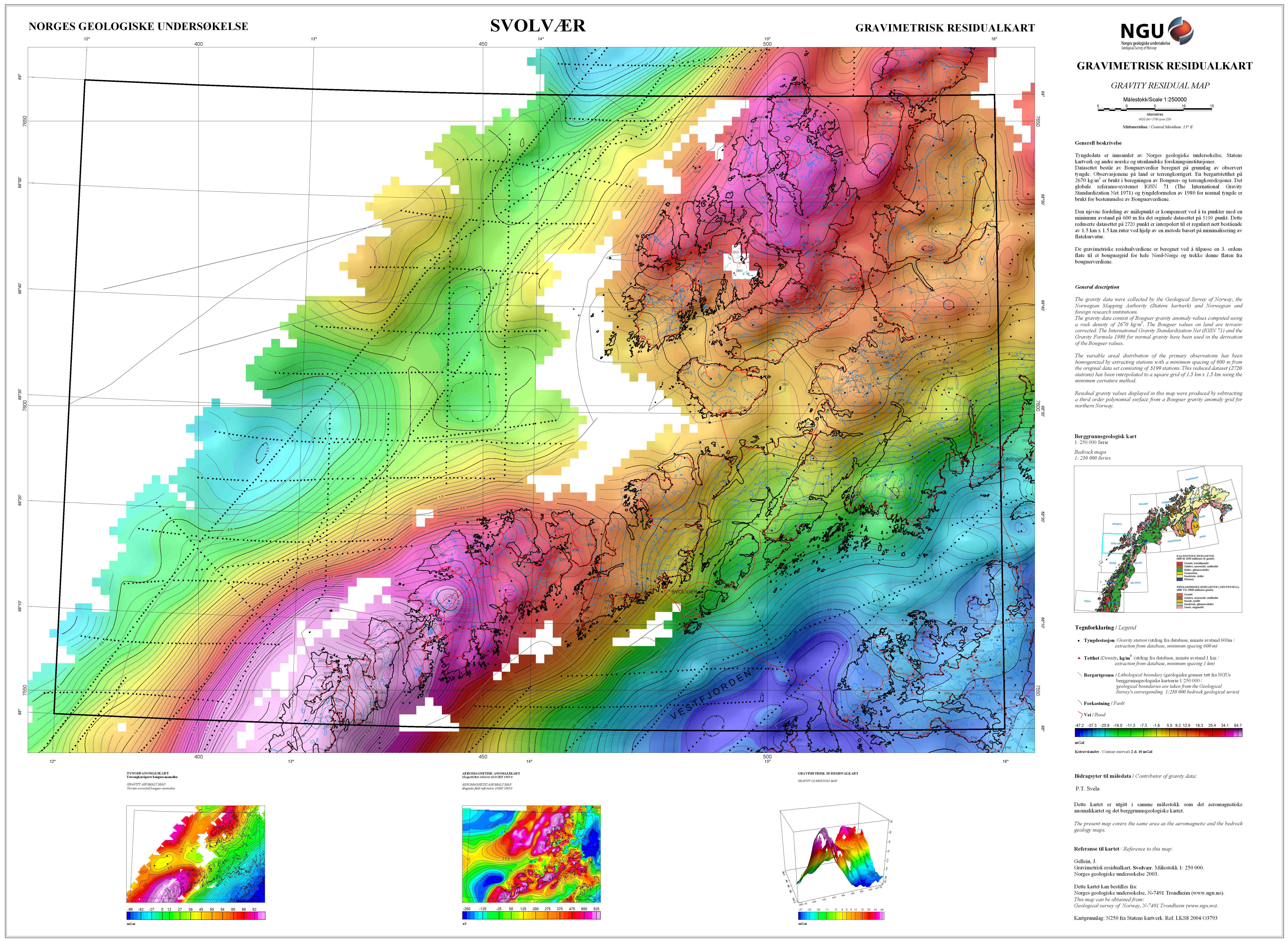Click the 450 easting label above the map

[483, 44]
